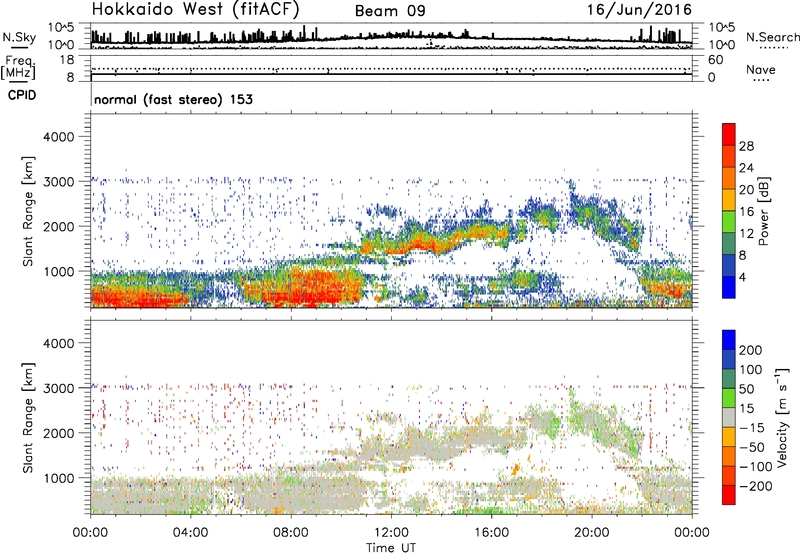Select the '3000' tick of the velocity panel
This screenshot has height=554, width=800.
coord(59,388)
